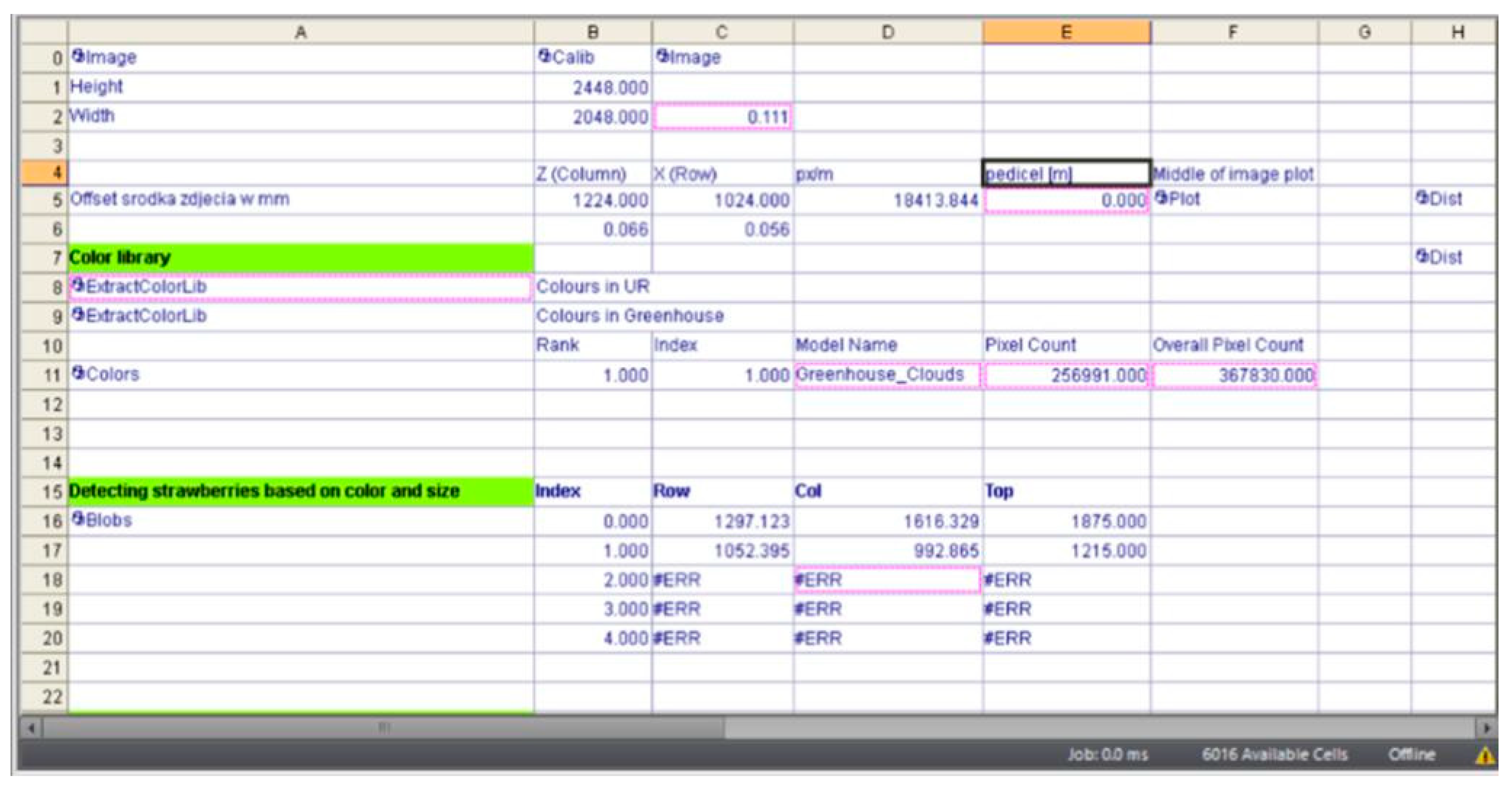The image size is (1512, 785).
Task: Click the left scroll arrow of horizontal scrollbar
Action: pyautogui.click(x=32, y=729)
